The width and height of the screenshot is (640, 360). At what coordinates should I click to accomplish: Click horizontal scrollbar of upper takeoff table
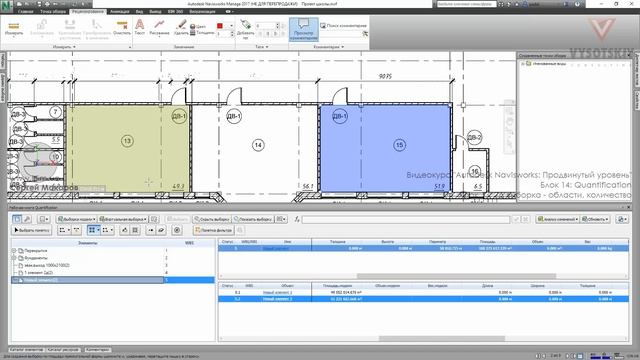pos(456,276)
